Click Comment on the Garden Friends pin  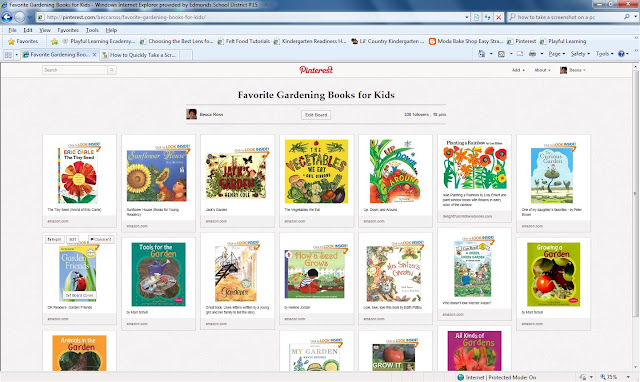click(101, 239)
